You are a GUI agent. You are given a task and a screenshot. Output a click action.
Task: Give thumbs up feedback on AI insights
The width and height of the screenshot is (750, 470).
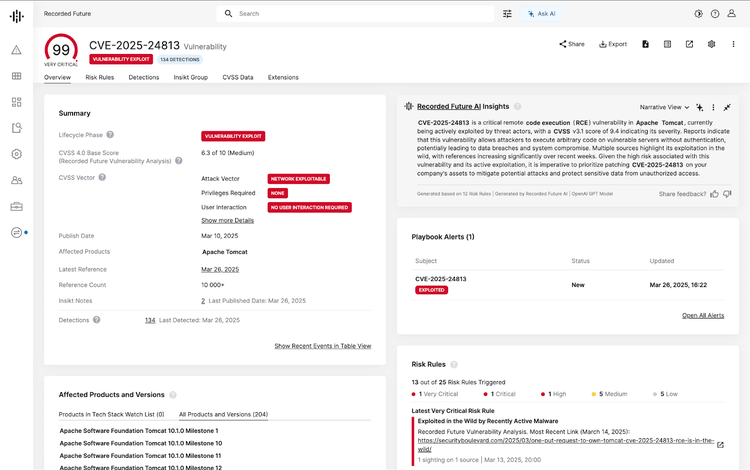click(x=714, y=193)
